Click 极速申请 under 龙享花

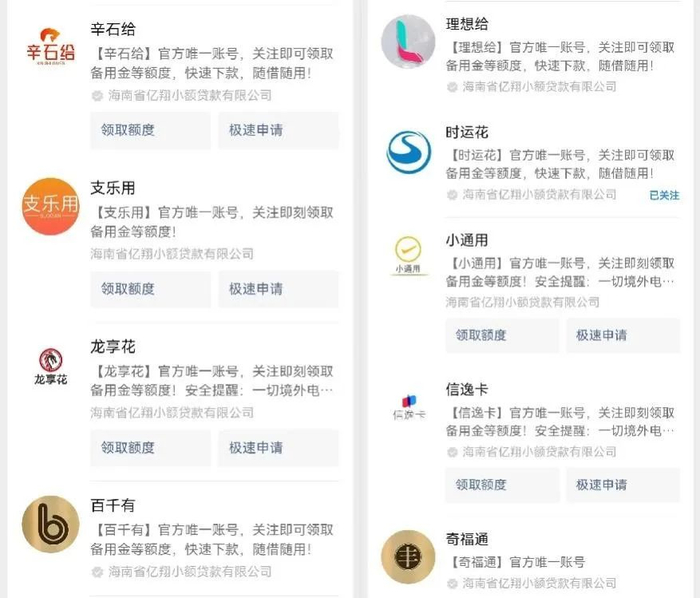tap(278, 448)
